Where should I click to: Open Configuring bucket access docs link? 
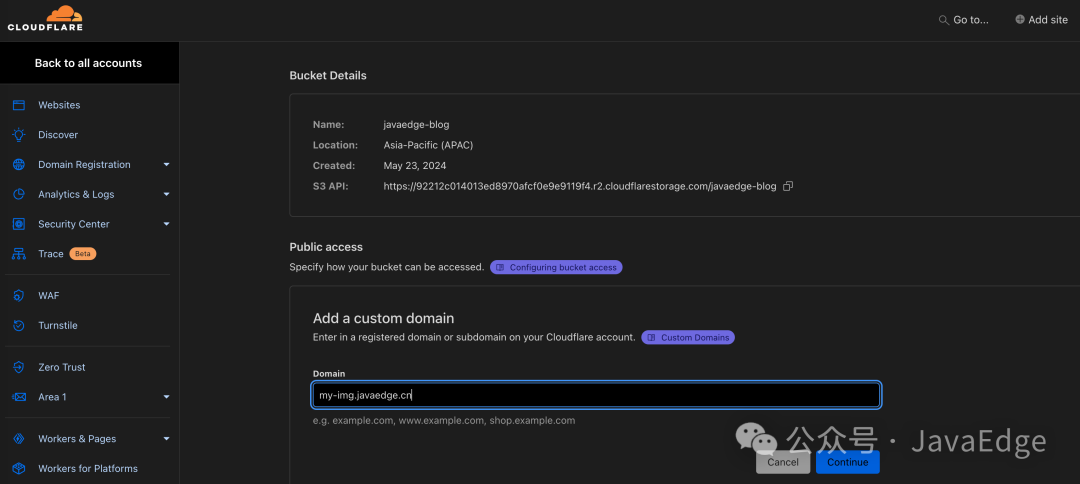tap(557, 267)
